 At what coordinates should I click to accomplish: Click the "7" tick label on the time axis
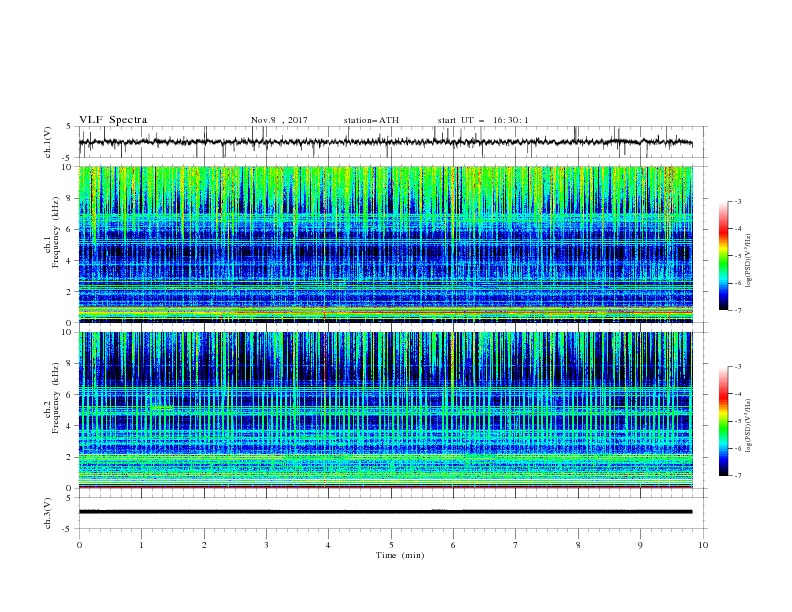516,545
